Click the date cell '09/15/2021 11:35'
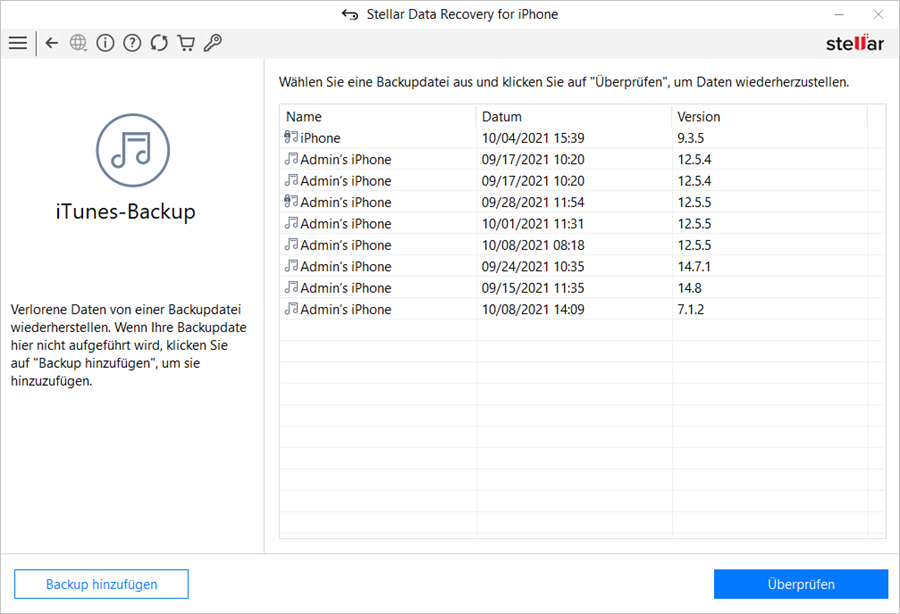Screen dimensions: 900x614 [533, 288]
